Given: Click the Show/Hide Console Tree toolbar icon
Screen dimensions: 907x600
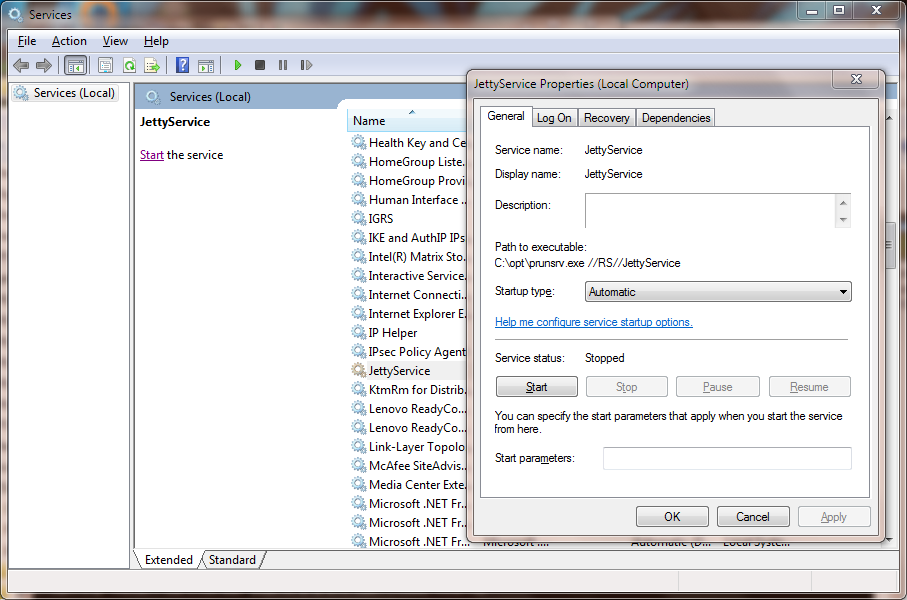Looking at the screenshot, I should click(75, 65).
